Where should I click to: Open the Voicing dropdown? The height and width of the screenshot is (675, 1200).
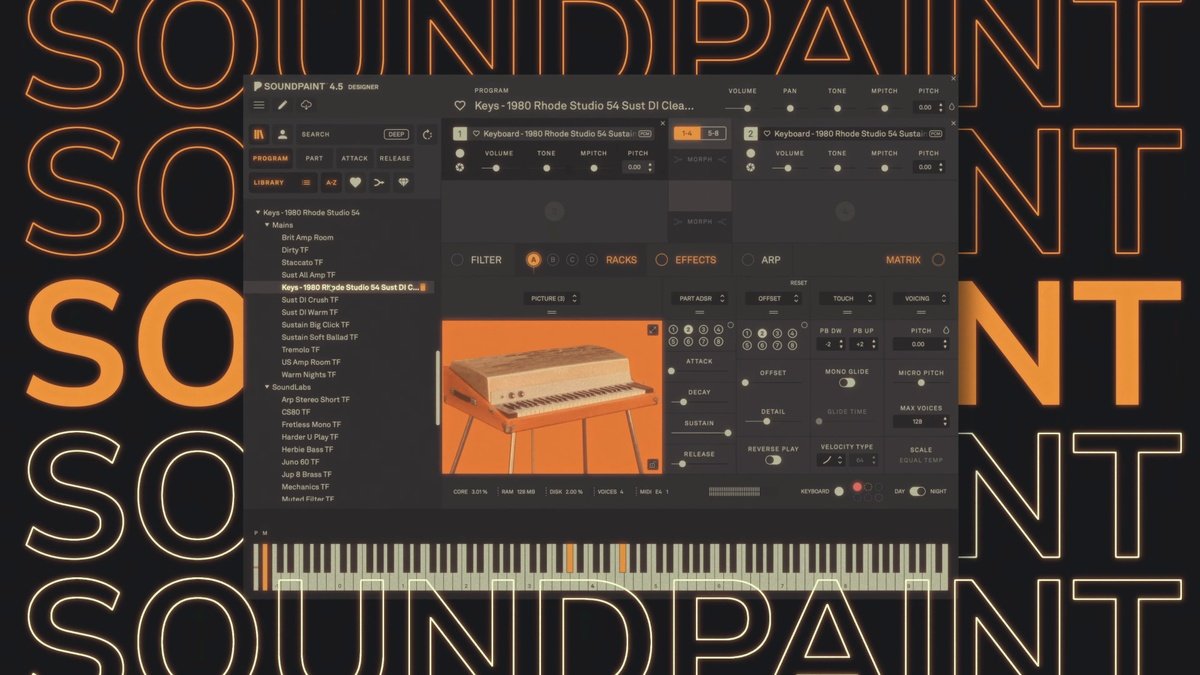[x=921, y=298]
